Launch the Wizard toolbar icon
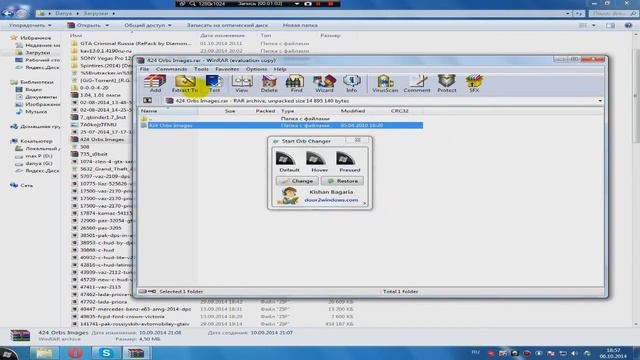Viewport: 640px width, 360px height. point(324,83)
